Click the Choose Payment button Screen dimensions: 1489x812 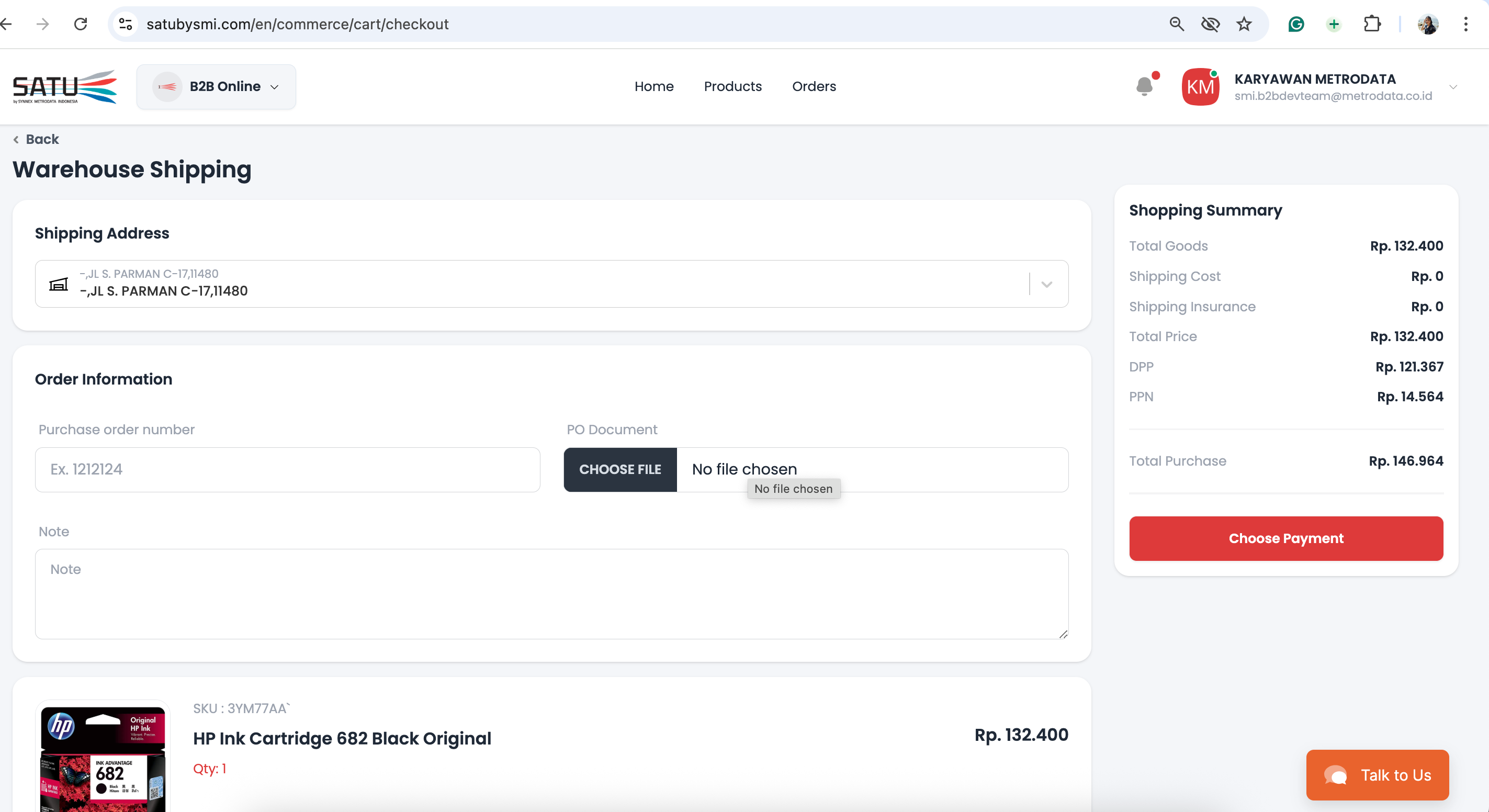coord(1285,538)
